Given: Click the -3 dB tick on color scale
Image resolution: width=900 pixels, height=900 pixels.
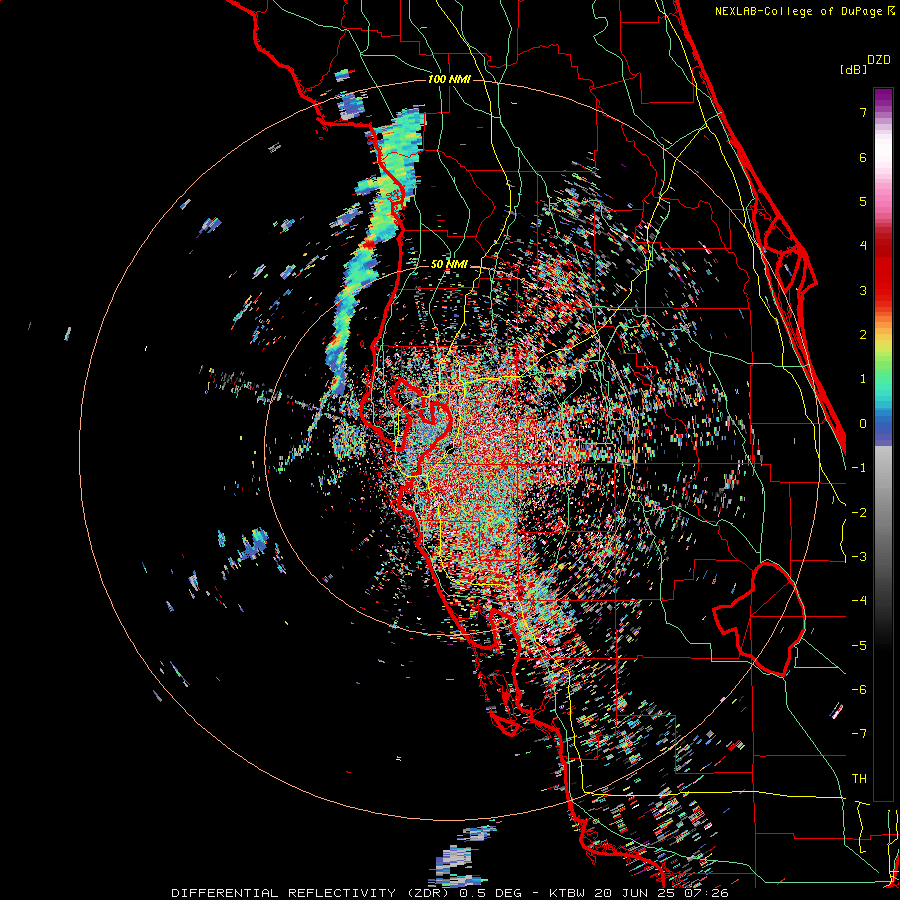Looking at the screenshot, I should click(859, 557).
